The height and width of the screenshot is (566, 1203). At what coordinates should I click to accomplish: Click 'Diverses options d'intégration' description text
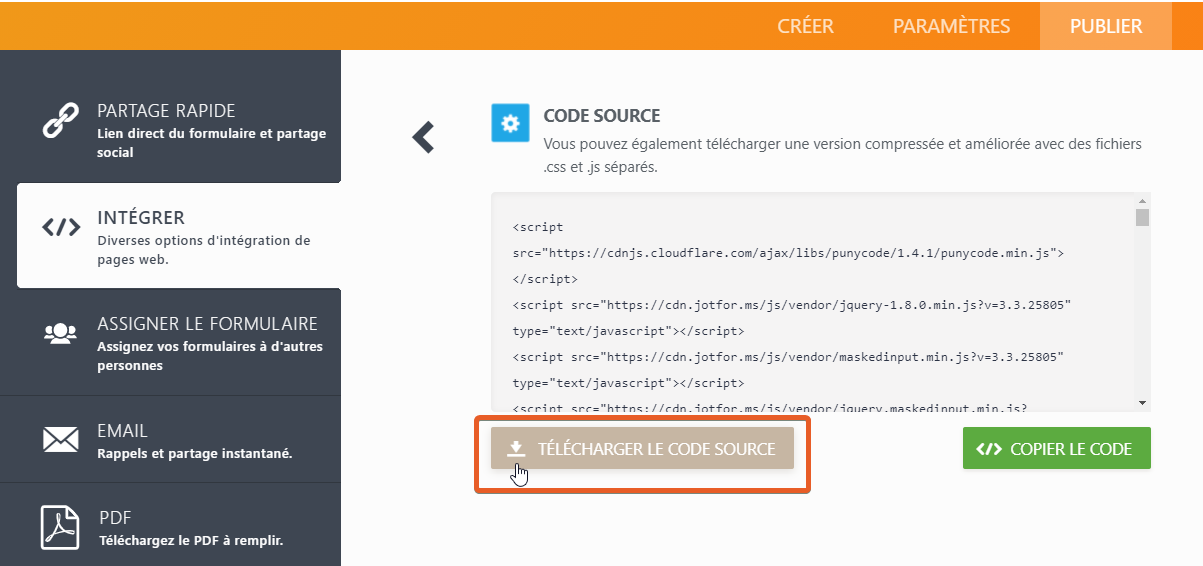pyautogui.click(x=203, y=250)
